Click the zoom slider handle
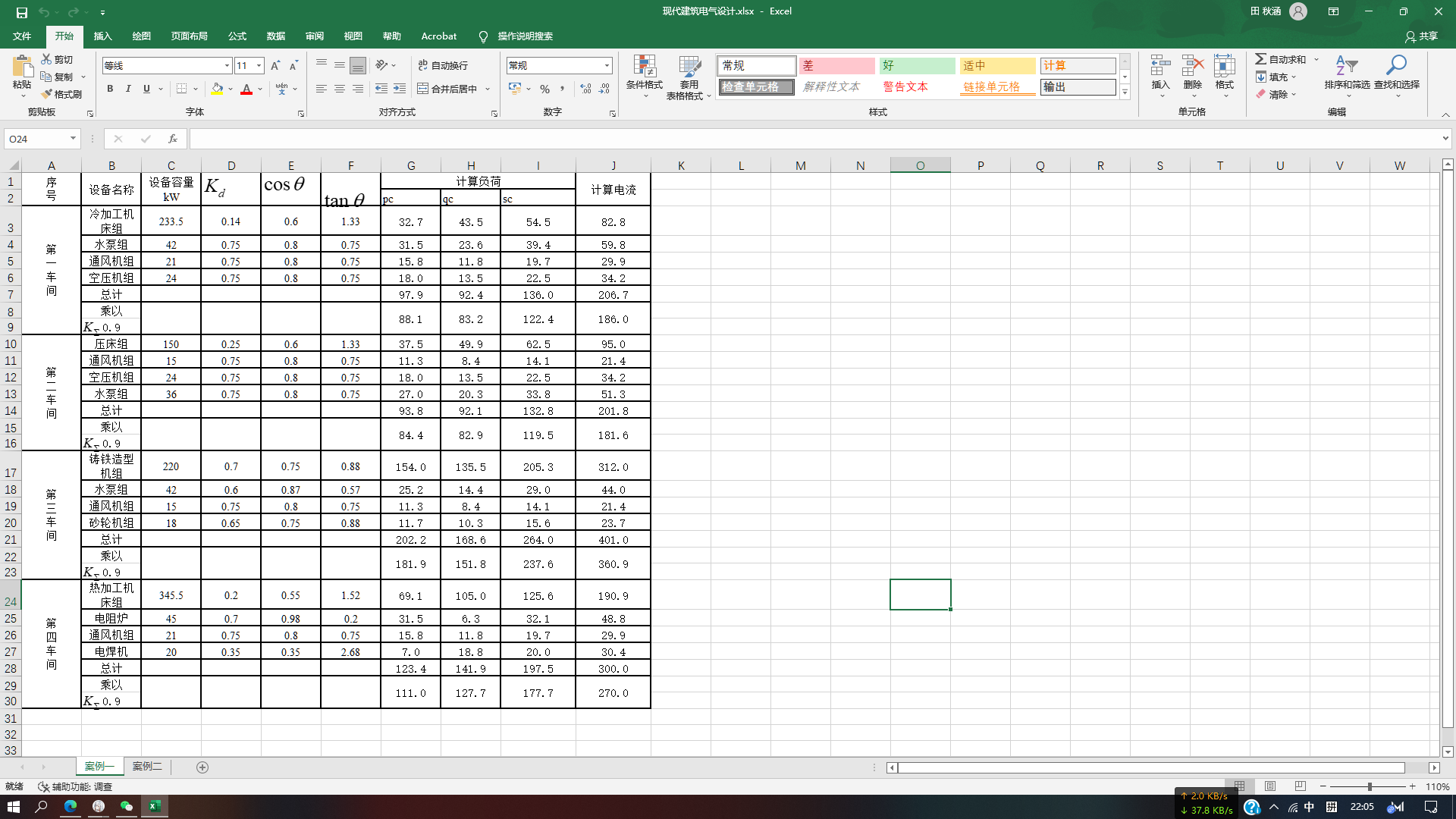The image size is (1456, 819). pos(1370,786)
